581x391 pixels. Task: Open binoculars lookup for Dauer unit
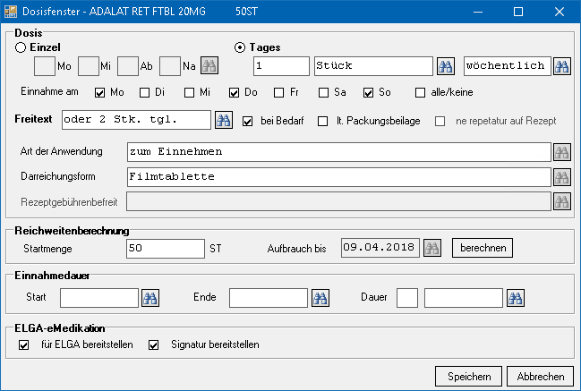coord(515,298)
